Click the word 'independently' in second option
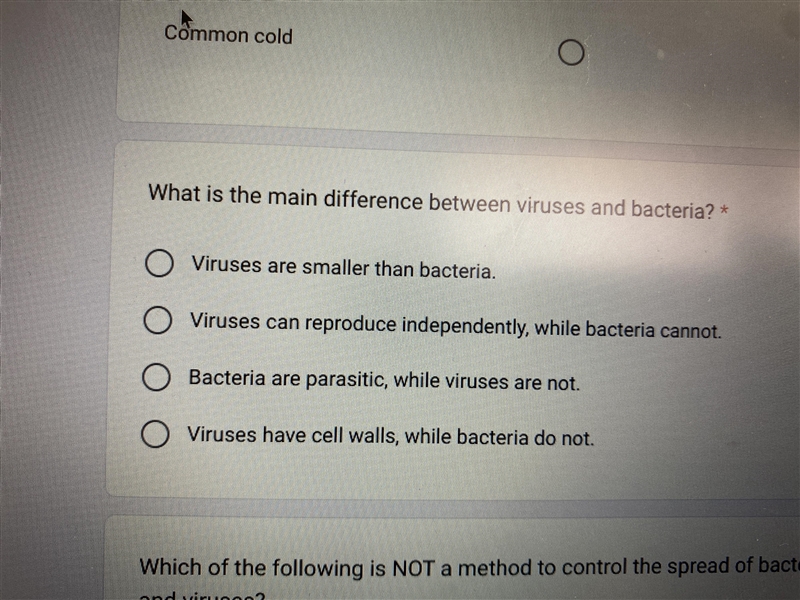The height and width of the screenshot is (600, 800). click(464, 326)
